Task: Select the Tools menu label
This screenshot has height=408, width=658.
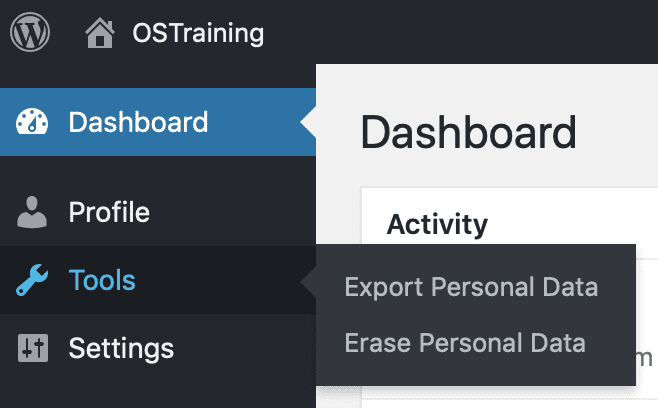Action: pos(102,281)
